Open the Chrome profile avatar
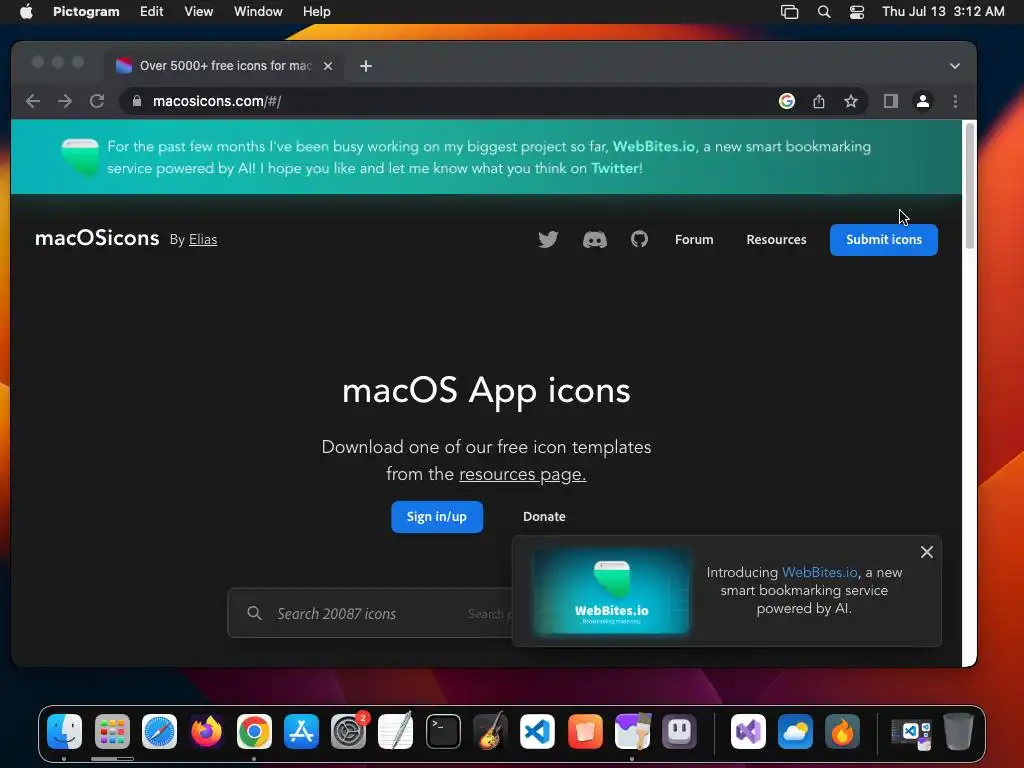The image size is (1024, 768). point(923,101)
